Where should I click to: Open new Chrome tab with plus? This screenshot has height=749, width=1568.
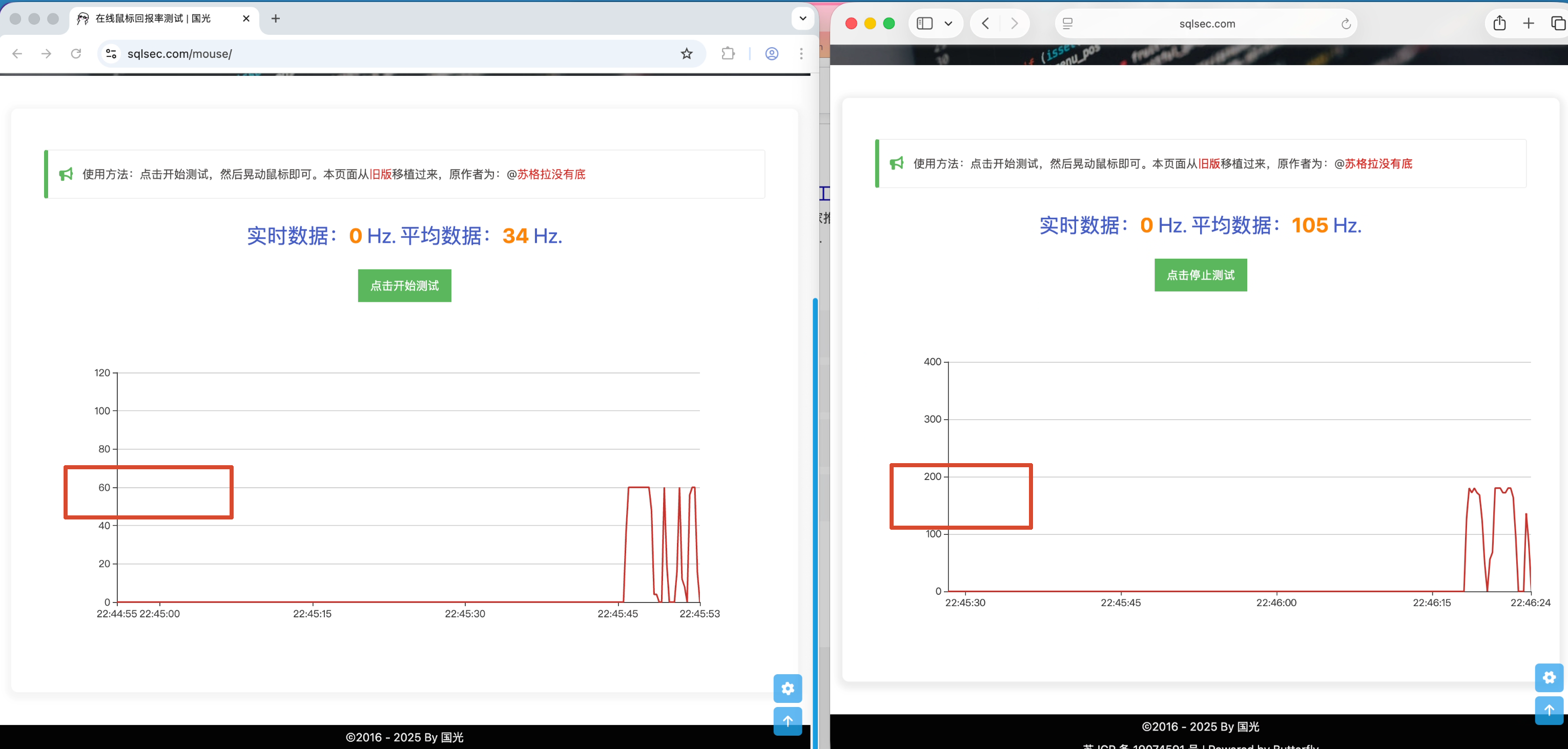click(276, 18)
